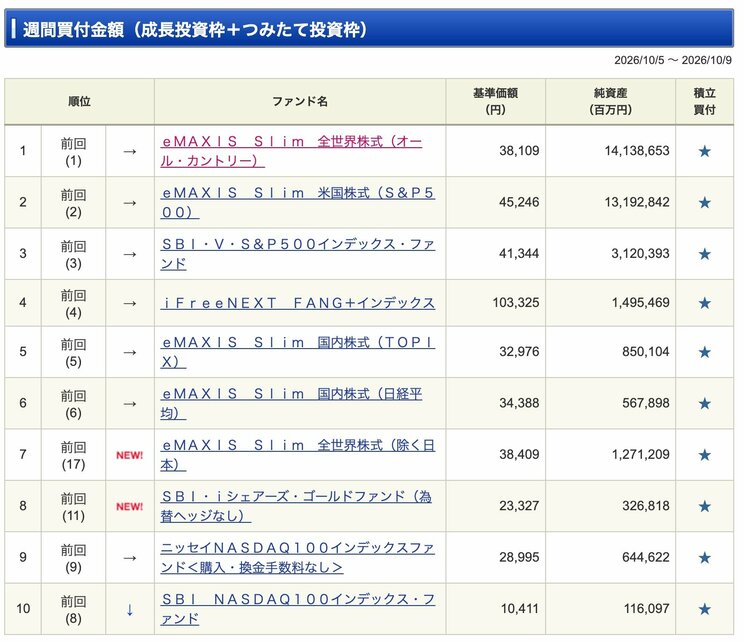
Task: Open SBI NASDAQ100インデックス・ファンド link
Action: point(298,608)
